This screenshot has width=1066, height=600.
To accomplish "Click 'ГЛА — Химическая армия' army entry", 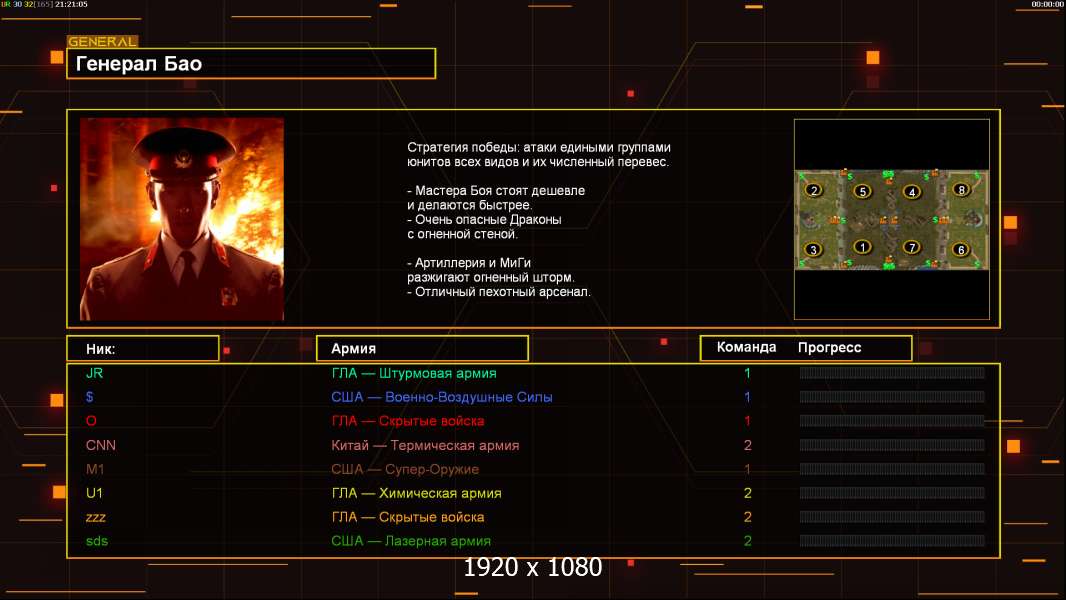I will [416, 493].
